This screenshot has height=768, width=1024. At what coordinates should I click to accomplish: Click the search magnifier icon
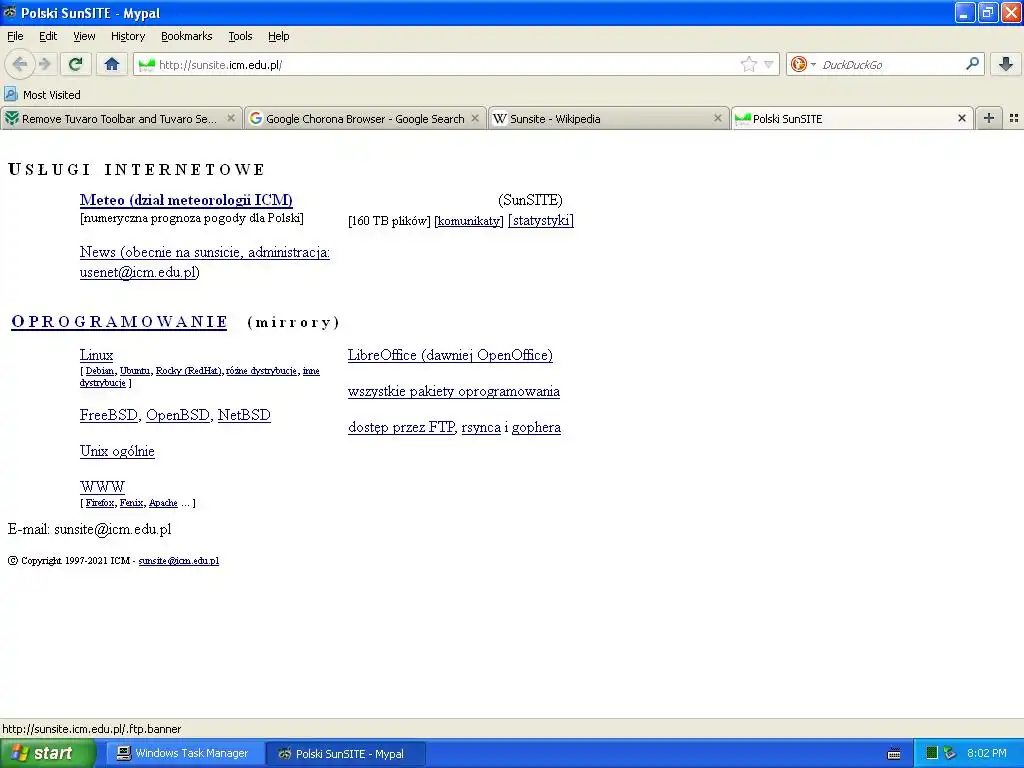pos(972,63)
